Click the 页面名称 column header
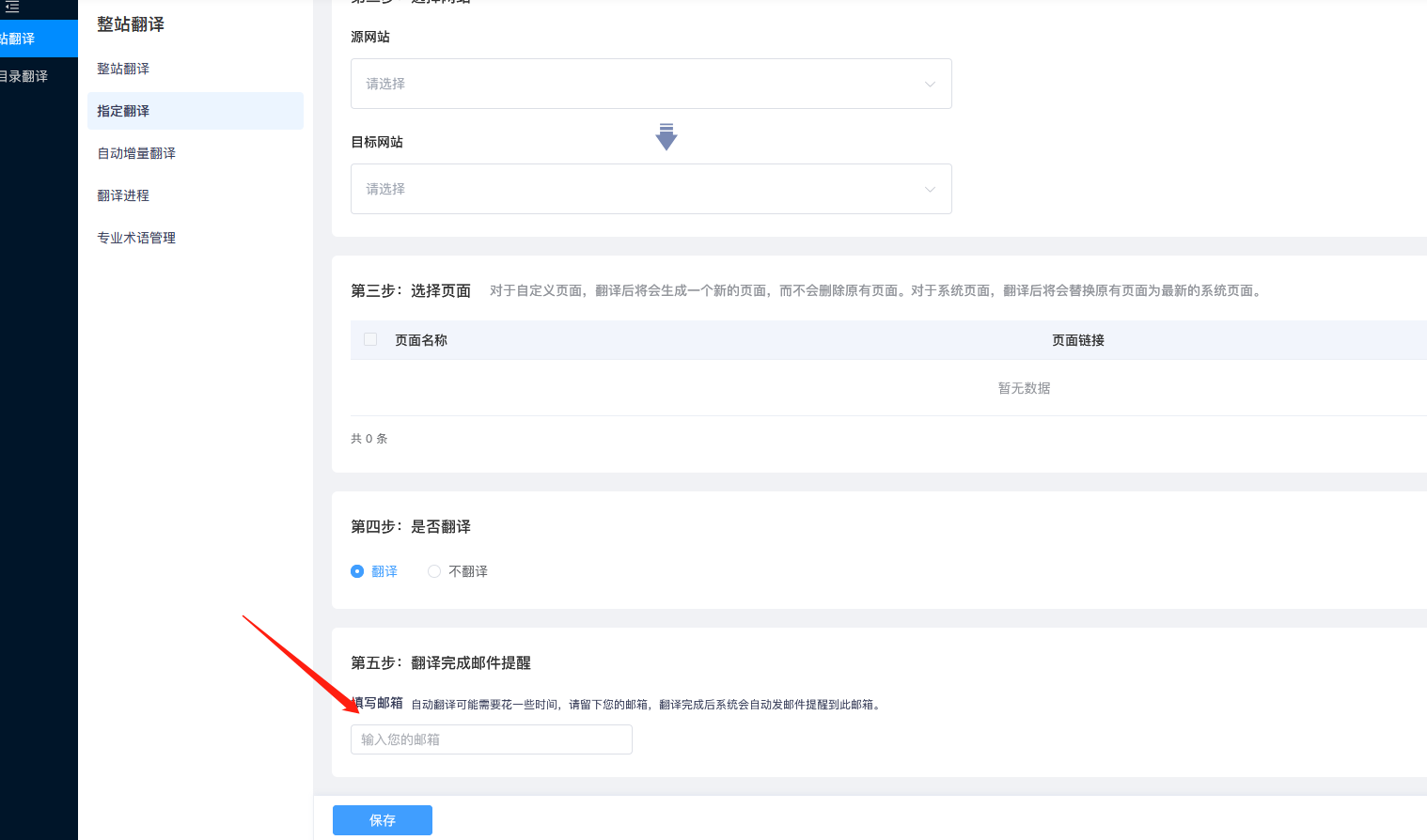The height and width of the screenshot is (840, 1427). coord(421,339)
